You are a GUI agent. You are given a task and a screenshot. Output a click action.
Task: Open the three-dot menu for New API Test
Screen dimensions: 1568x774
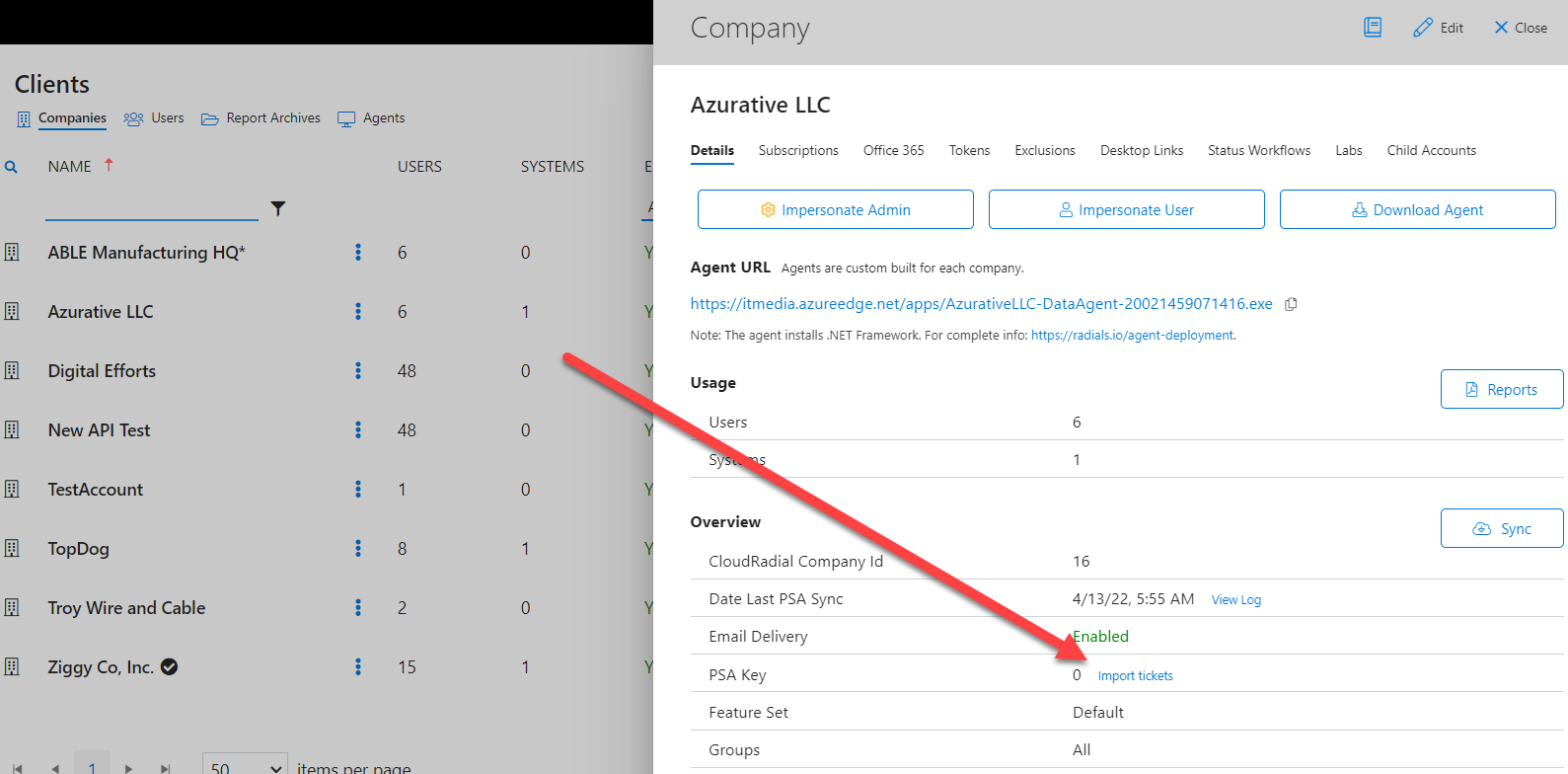tap(358, 430)
